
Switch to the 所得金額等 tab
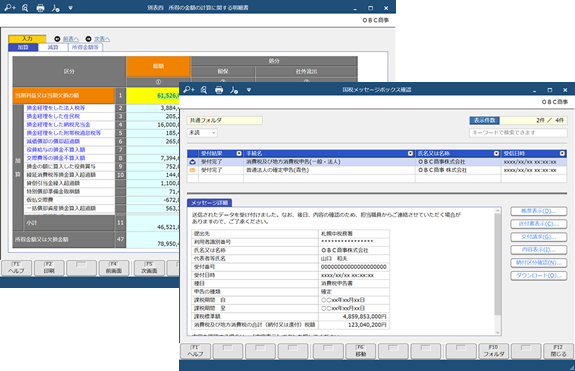pyautogui.click(x=85, y=47)
